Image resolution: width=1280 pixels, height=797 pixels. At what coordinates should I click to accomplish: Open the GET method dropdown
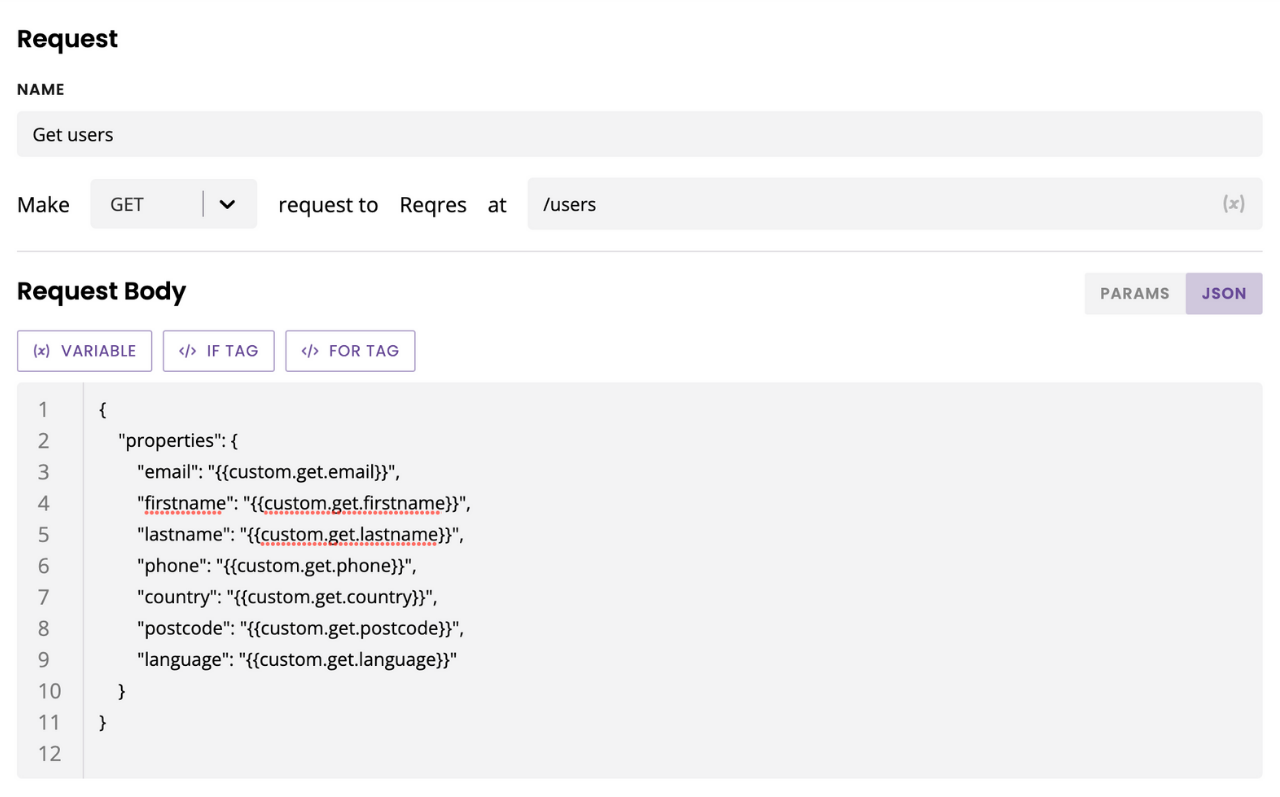point(150,204)
